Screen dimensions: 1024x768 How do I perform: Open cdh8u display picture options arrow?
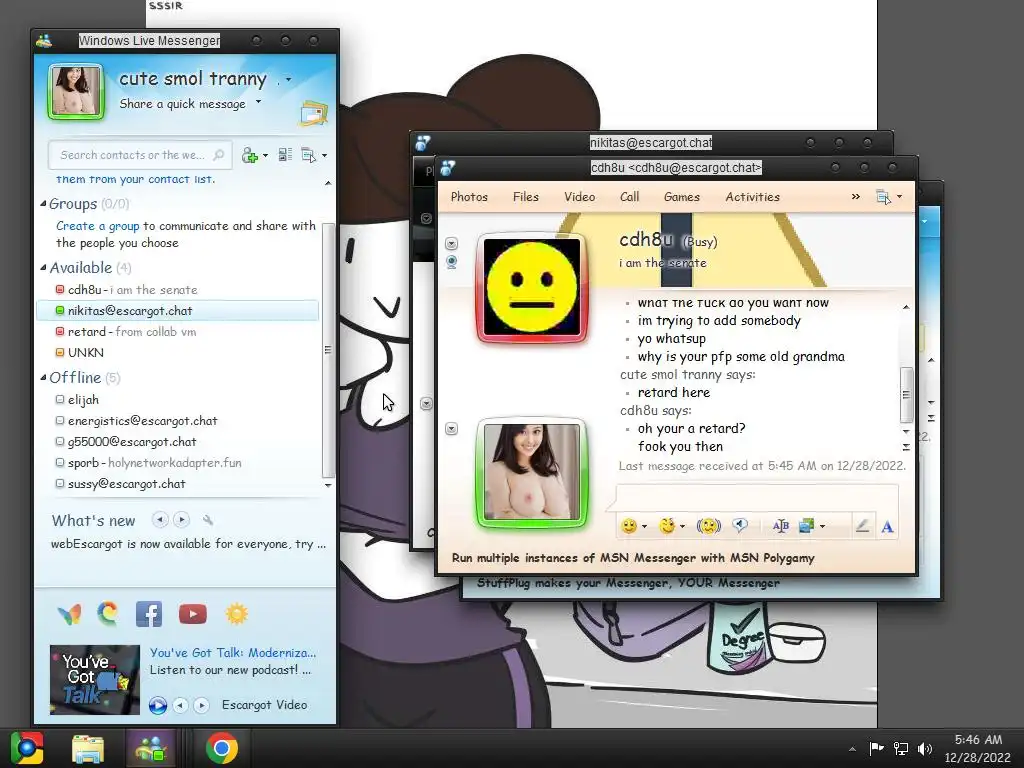tap(451, 244)
